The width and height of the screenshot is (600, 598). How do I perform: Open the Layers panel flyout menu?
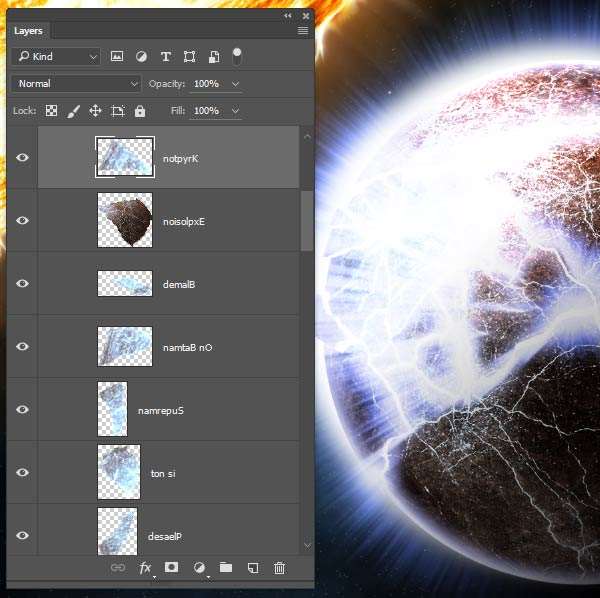303,31
